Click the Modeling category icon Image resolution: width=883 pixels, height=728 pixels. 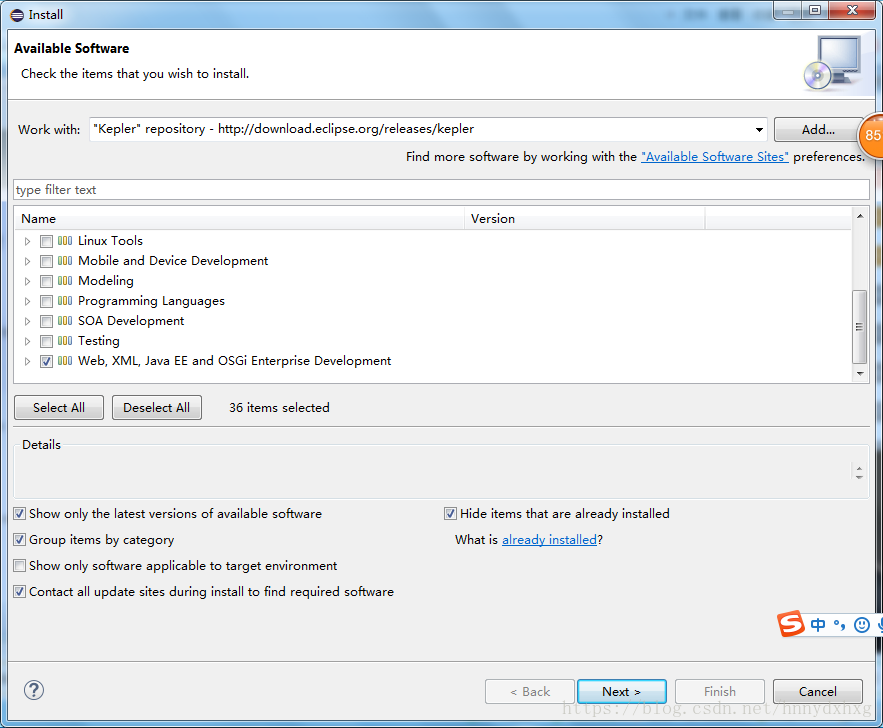click(65, 281)
